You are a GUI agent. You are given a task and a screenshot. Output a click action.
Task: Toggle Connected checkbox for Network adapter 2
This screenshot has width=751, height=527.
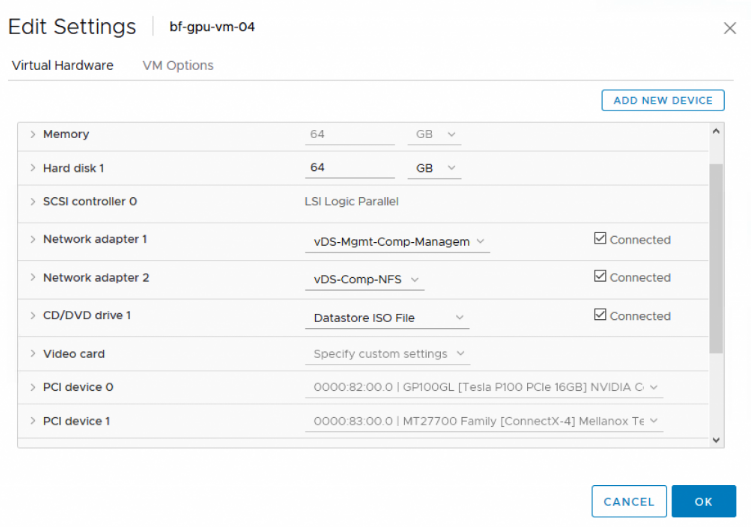[600, 277]
